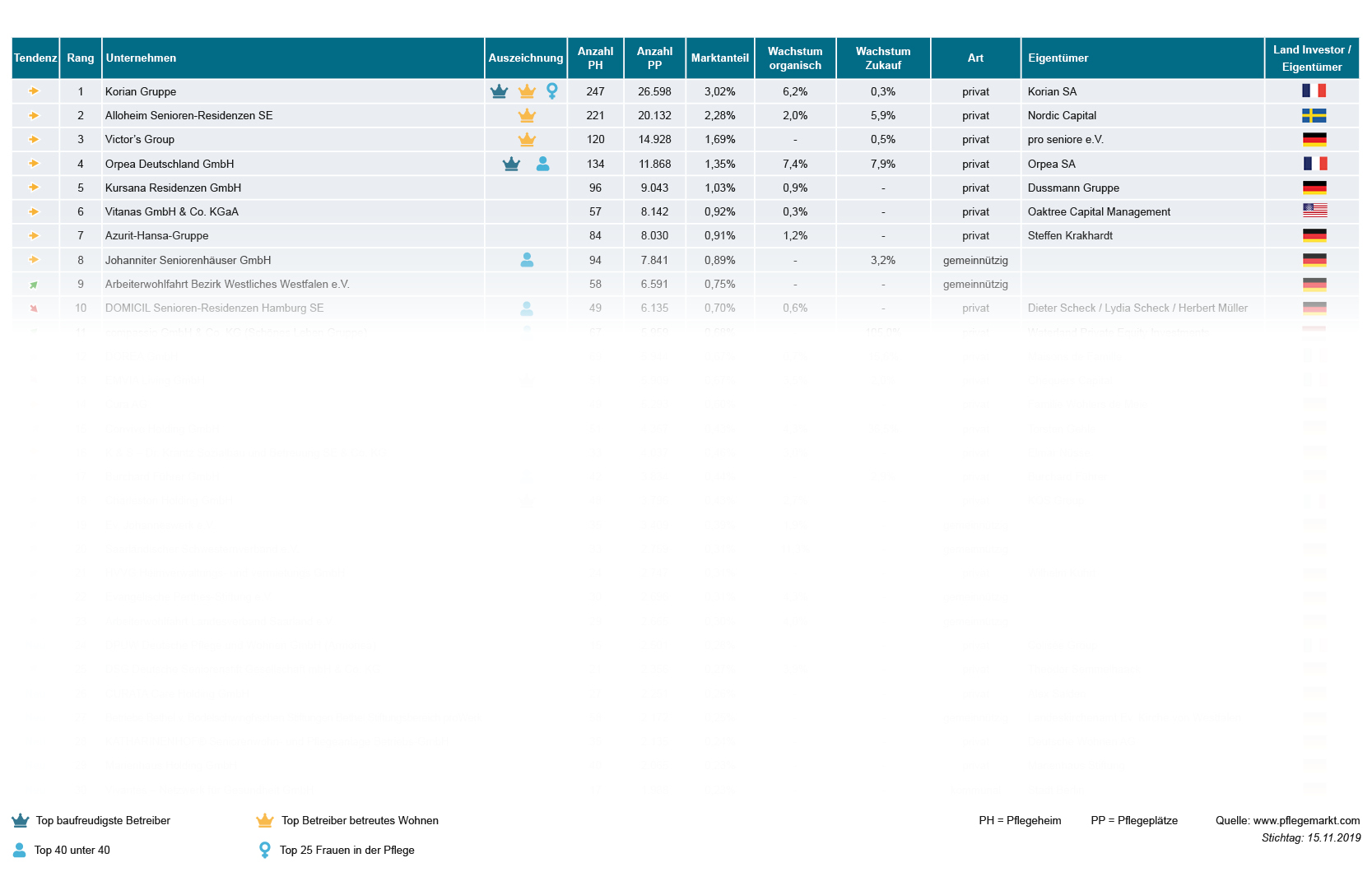The image size is (1372, 895).
Task: Click the 7,9% Wachstum Zukauf value
Action: (x=883, y=164)
